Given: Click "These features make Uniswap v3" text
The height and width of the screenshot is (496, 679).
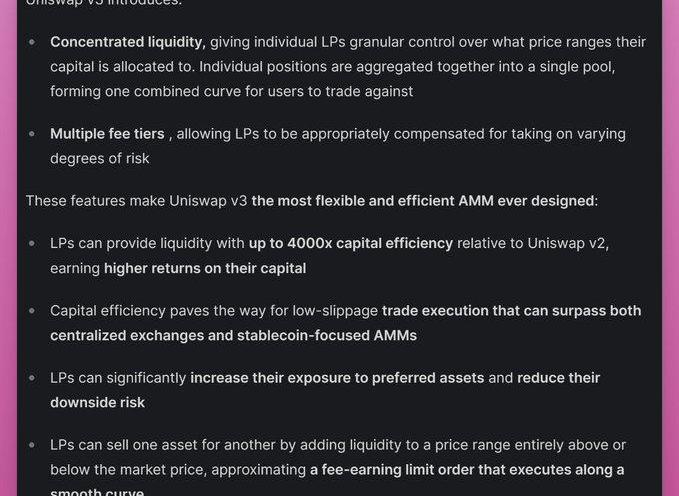Looking at the screenshot, I should (136, 201).
